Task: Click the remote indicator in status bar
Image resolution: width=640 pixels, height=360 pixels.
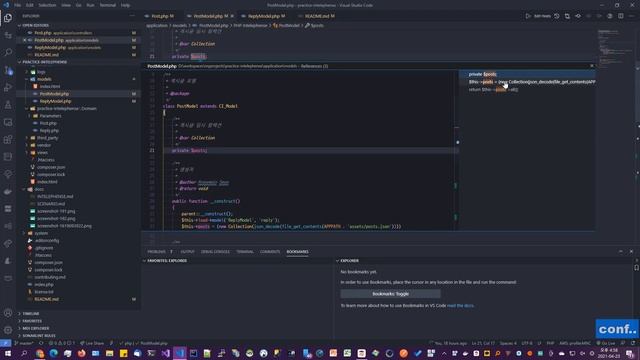Action: pos(5,343)
